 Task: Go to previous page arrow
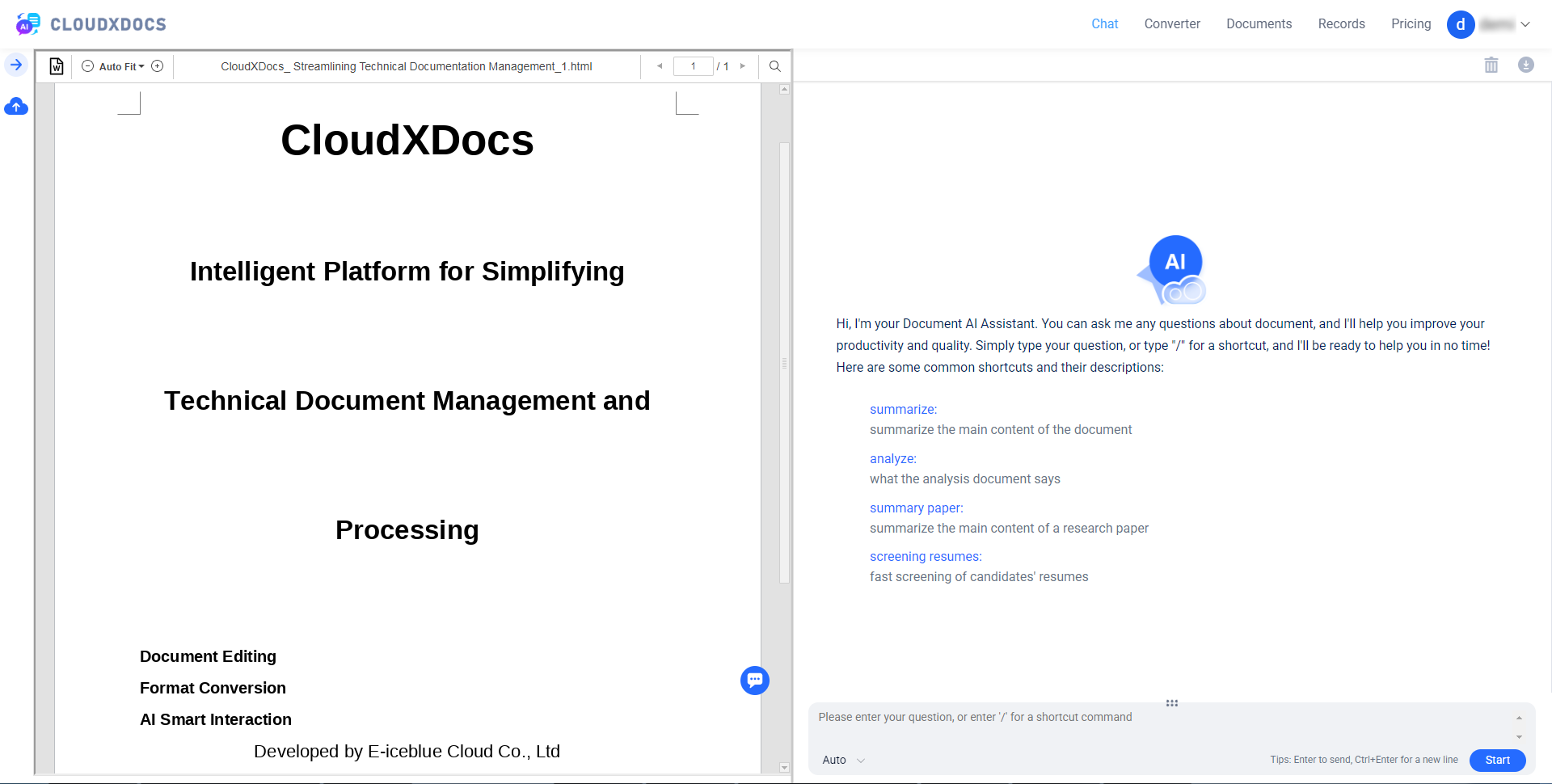pyautogui.click(x=660, y=66)
